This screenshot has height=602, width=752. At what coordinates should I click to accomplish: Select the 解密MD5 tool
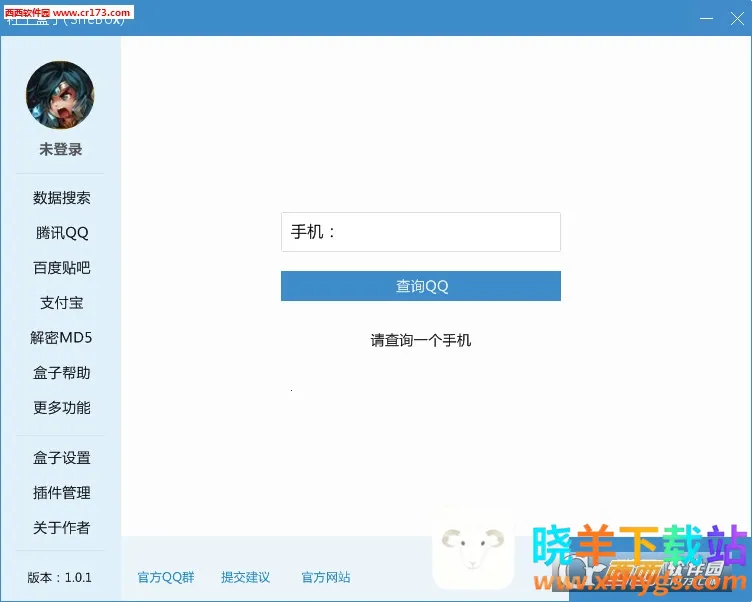click(x=61, y=338)
